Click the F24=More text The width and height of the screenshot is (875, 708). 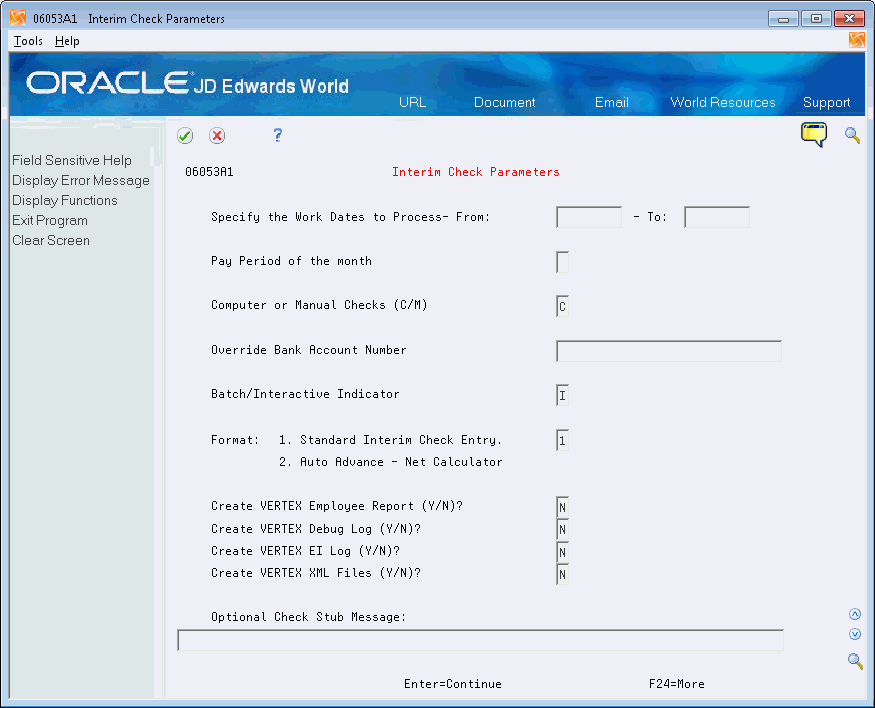point(676,684)
